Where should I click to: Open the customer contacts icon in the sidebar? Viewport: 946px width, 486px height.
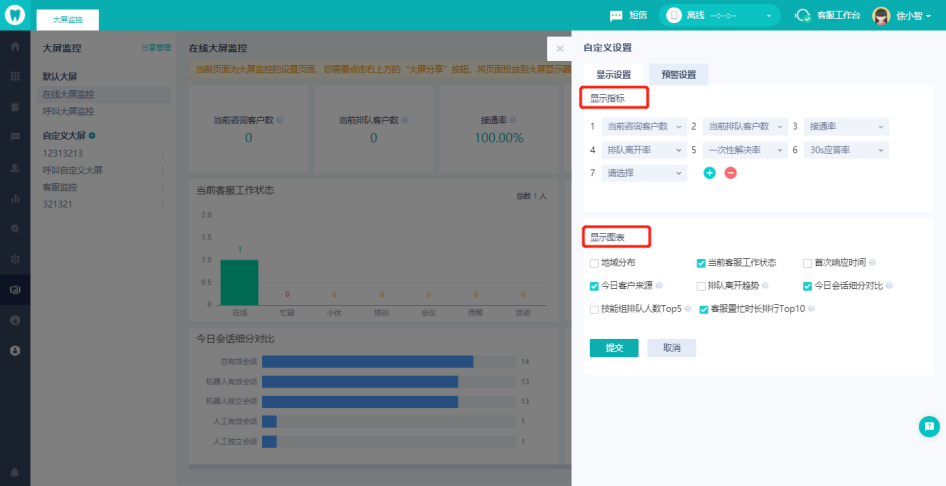15,168
